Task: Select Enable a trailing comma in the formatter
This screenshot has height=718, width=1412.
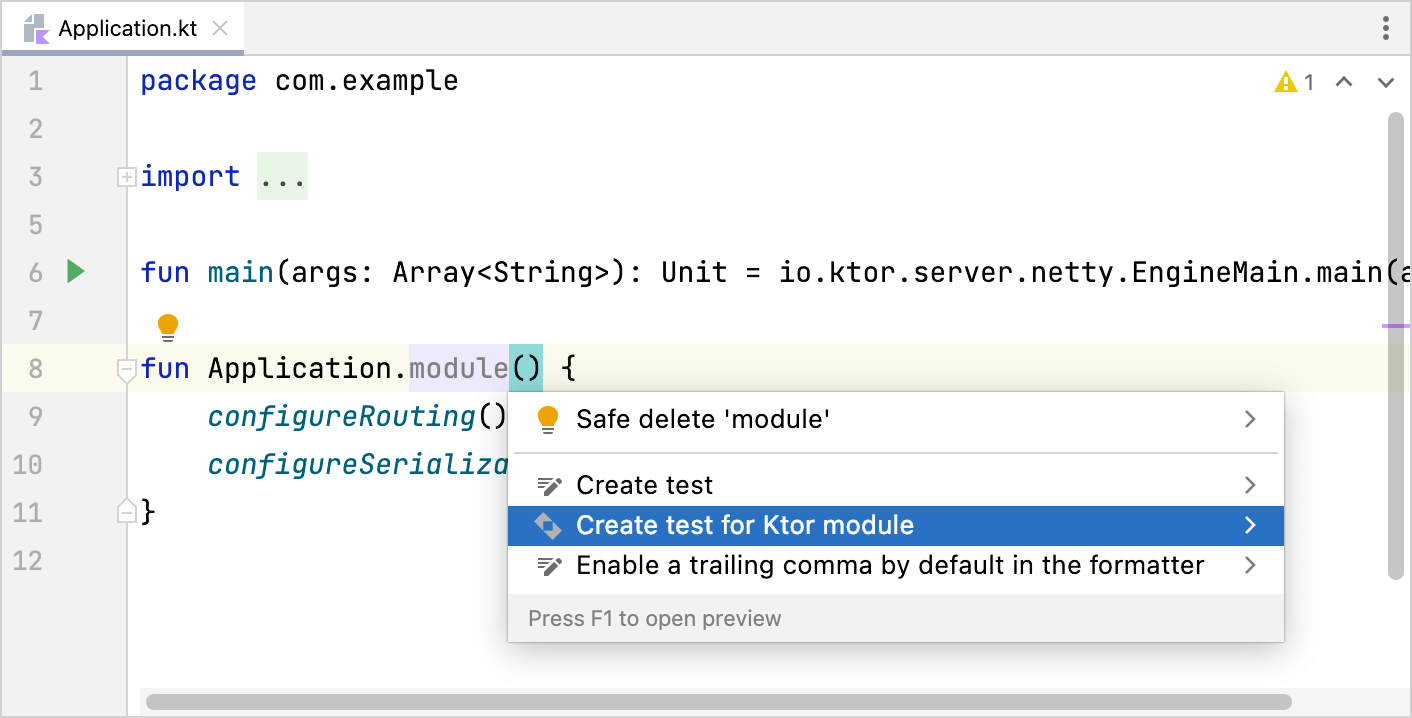Action: [x=888, y=565]
